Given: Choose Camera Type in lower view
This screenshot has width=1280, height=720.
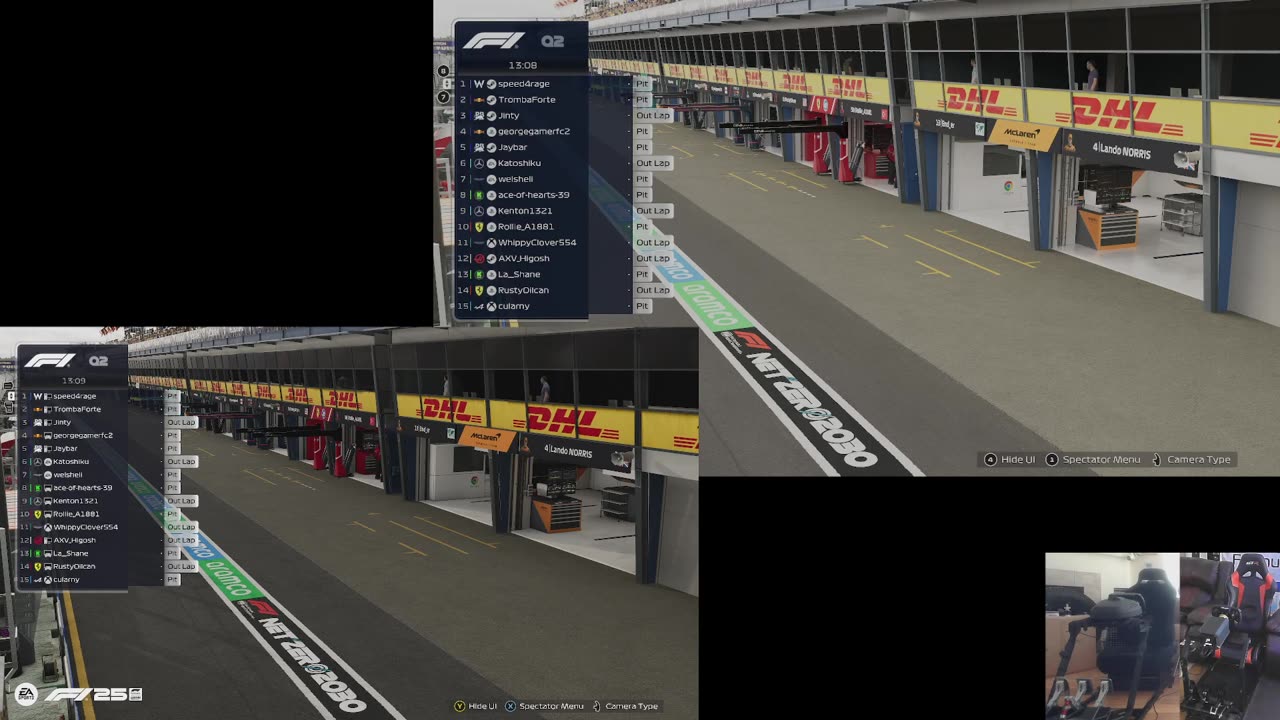Looking at the screenshot, I should (x=631, y=706).
